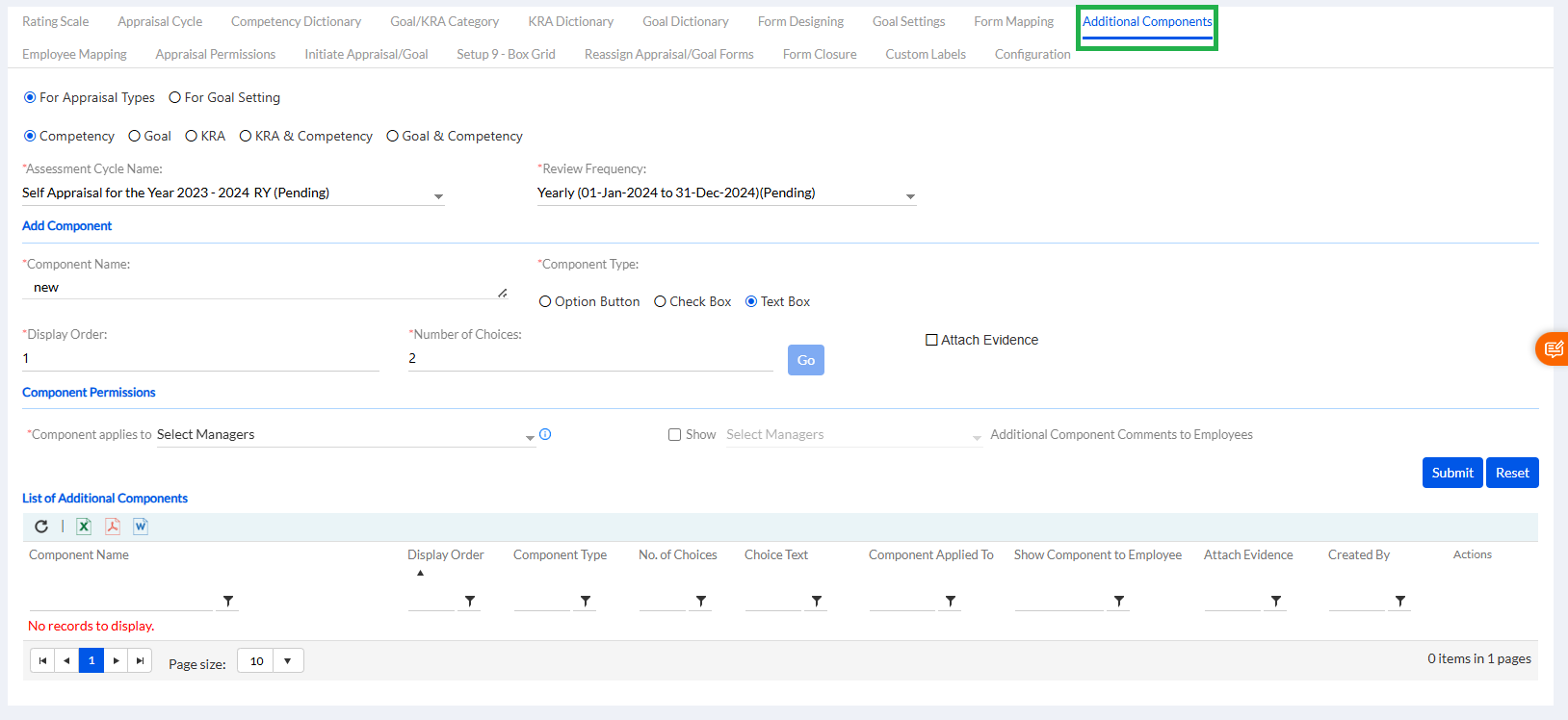
Task: Expand the Assessment Cycle Name dropdown
Action: (438, 196)
